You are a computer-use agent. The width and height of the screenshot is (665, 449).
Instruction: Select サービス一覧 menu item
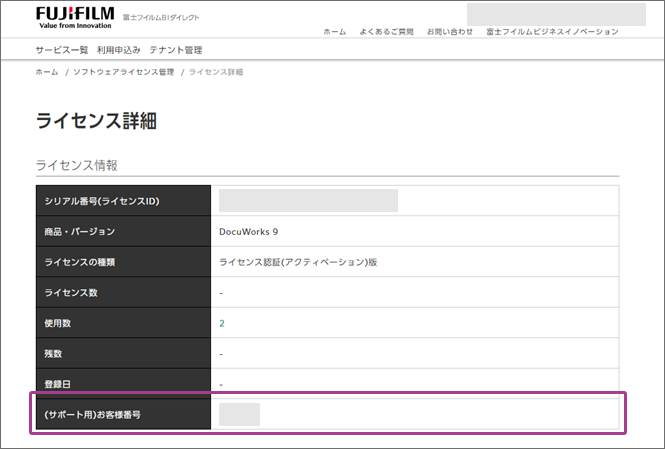point(62,50)
